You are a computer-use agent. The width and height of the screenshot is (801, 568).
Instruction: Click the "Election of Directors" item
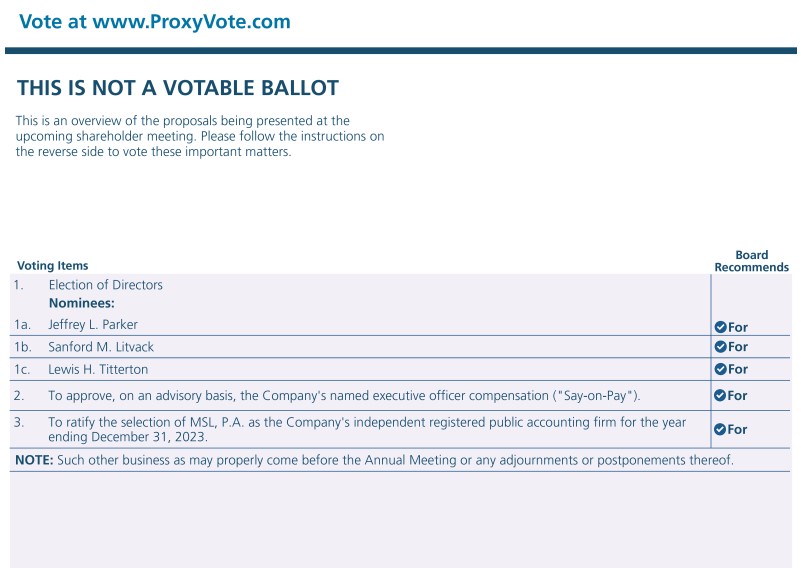point(105,285)
